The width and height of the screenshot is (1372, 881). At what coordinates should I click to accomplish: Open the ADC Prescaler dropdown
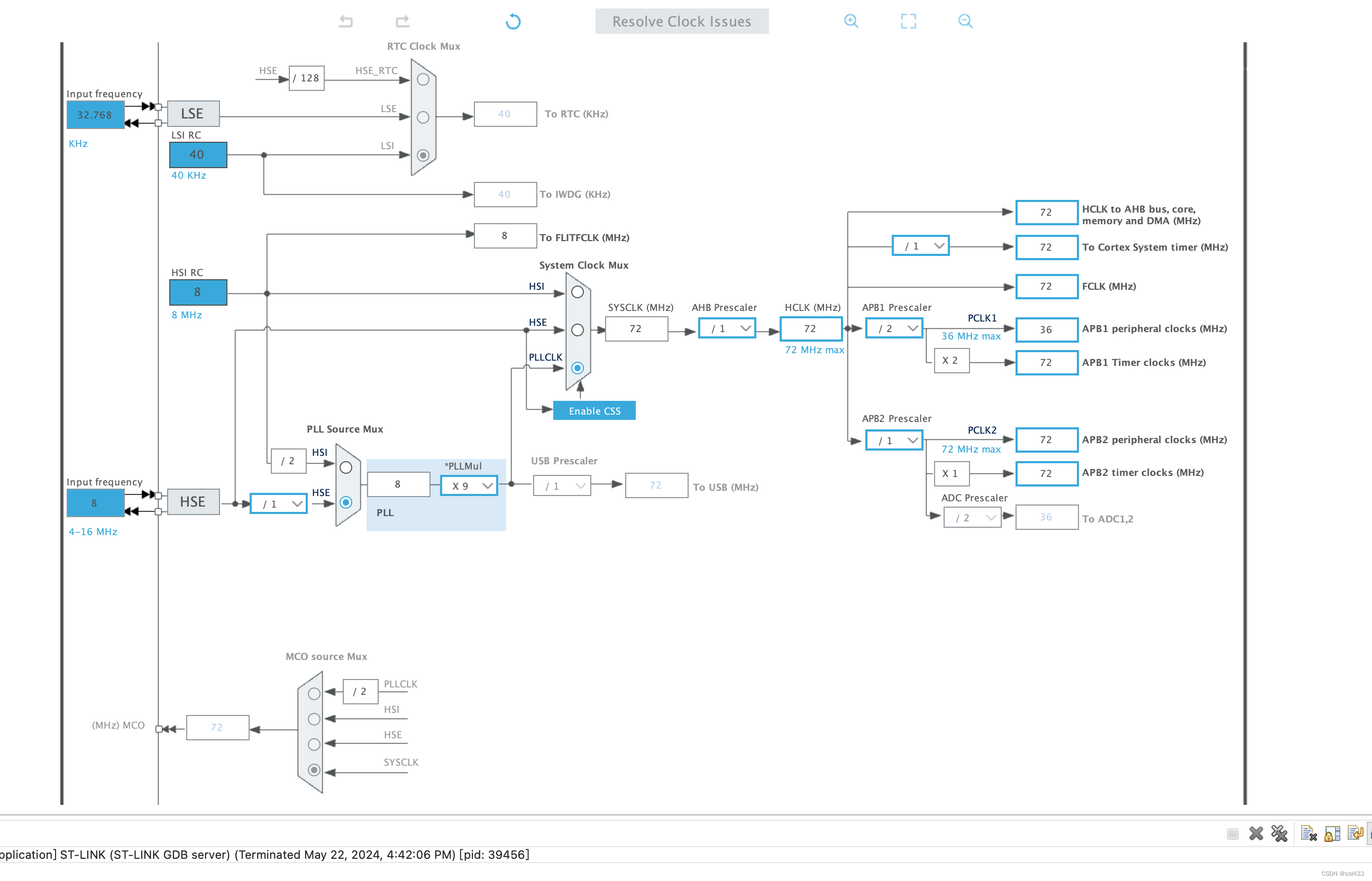pyautogui.click(x=972, y=518)
